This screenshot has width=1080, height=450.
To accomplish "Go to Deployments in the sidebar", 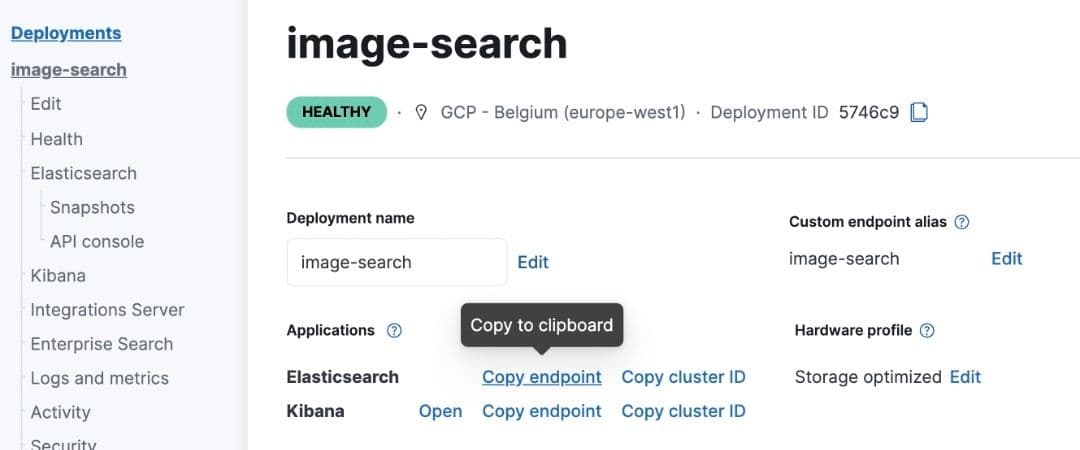I will 66,33.
